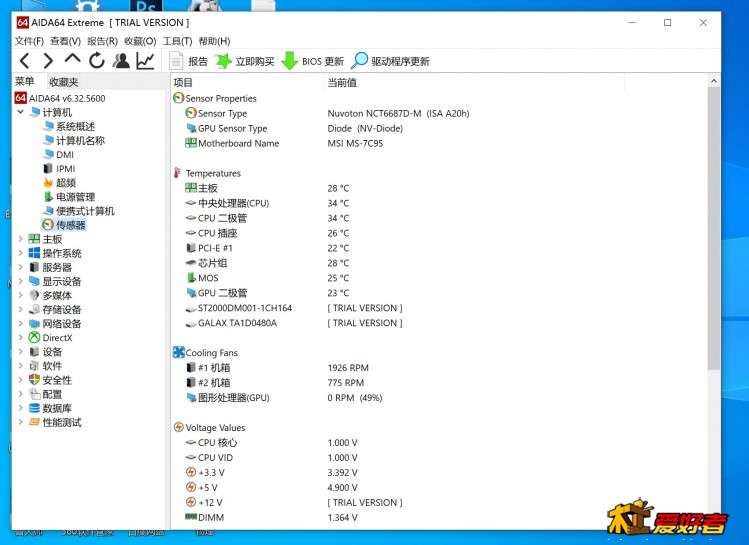Switch to the 收藏夹 tab

point(64,82)
